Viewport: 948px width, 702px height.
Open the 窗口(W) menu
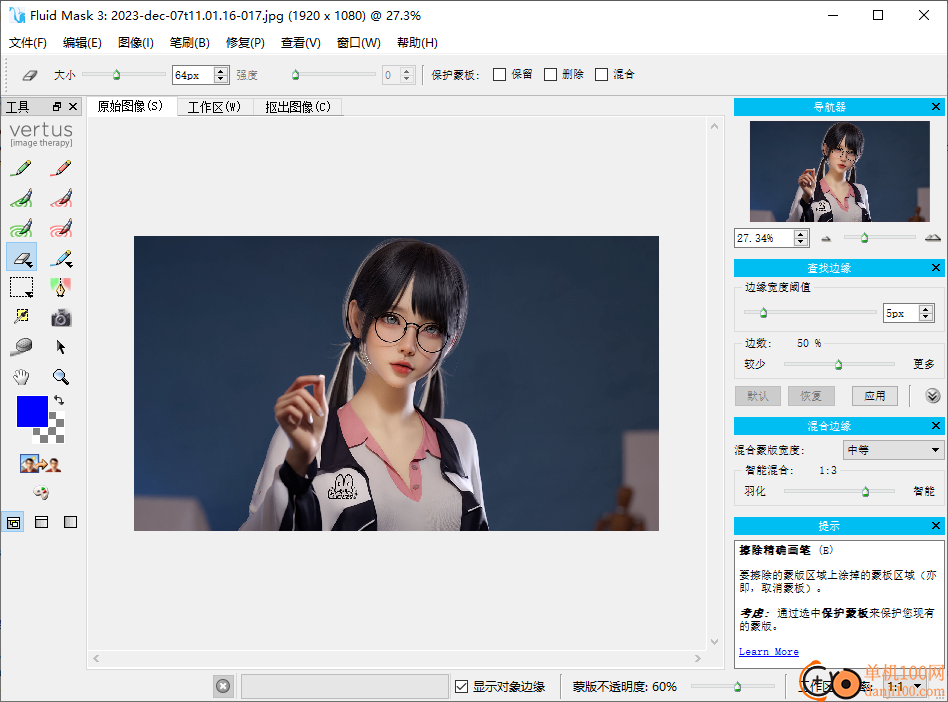(359, 42)
